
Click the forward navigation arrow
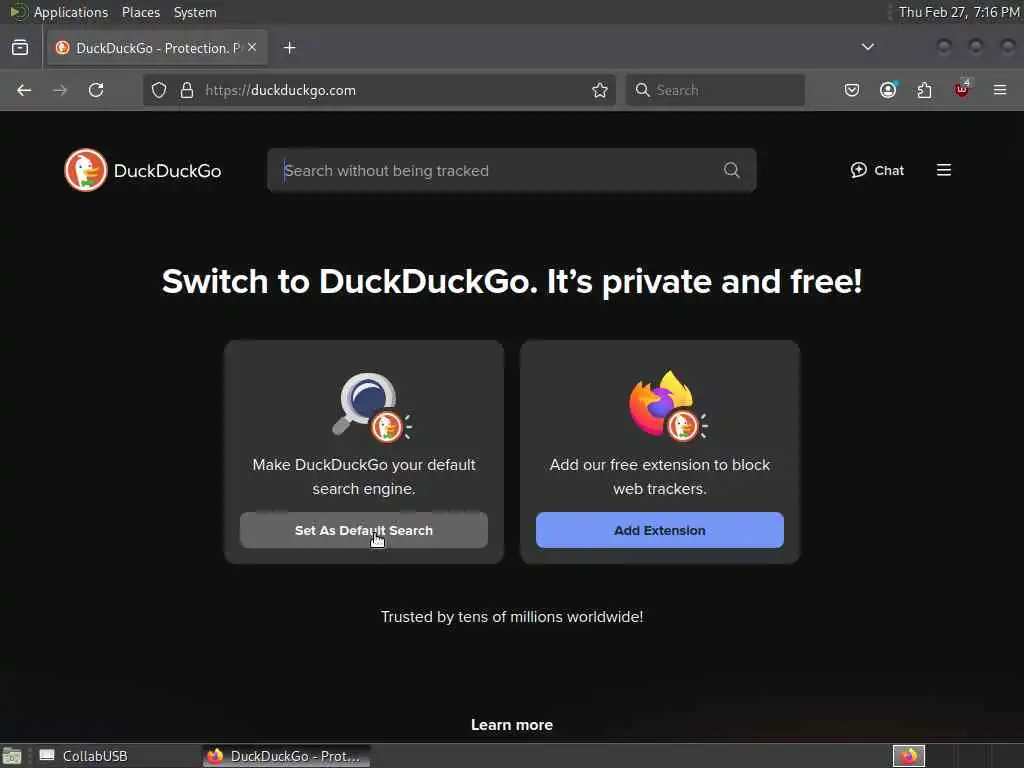(x=60, y=90)
